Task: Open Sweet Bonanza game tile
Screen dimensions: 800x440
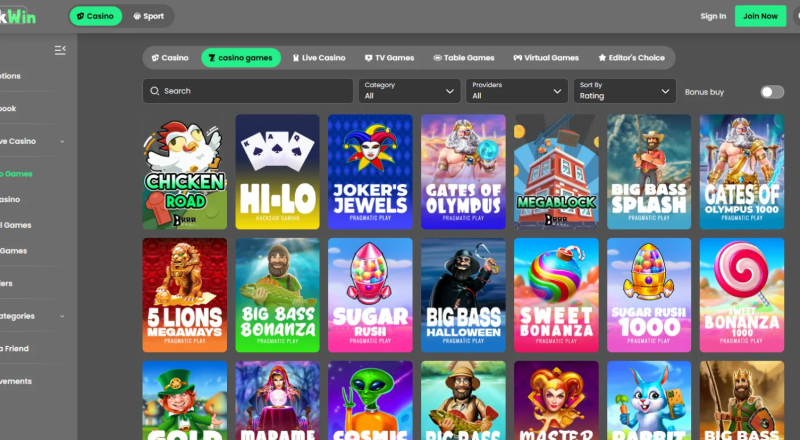Action: tap(556, 295)
